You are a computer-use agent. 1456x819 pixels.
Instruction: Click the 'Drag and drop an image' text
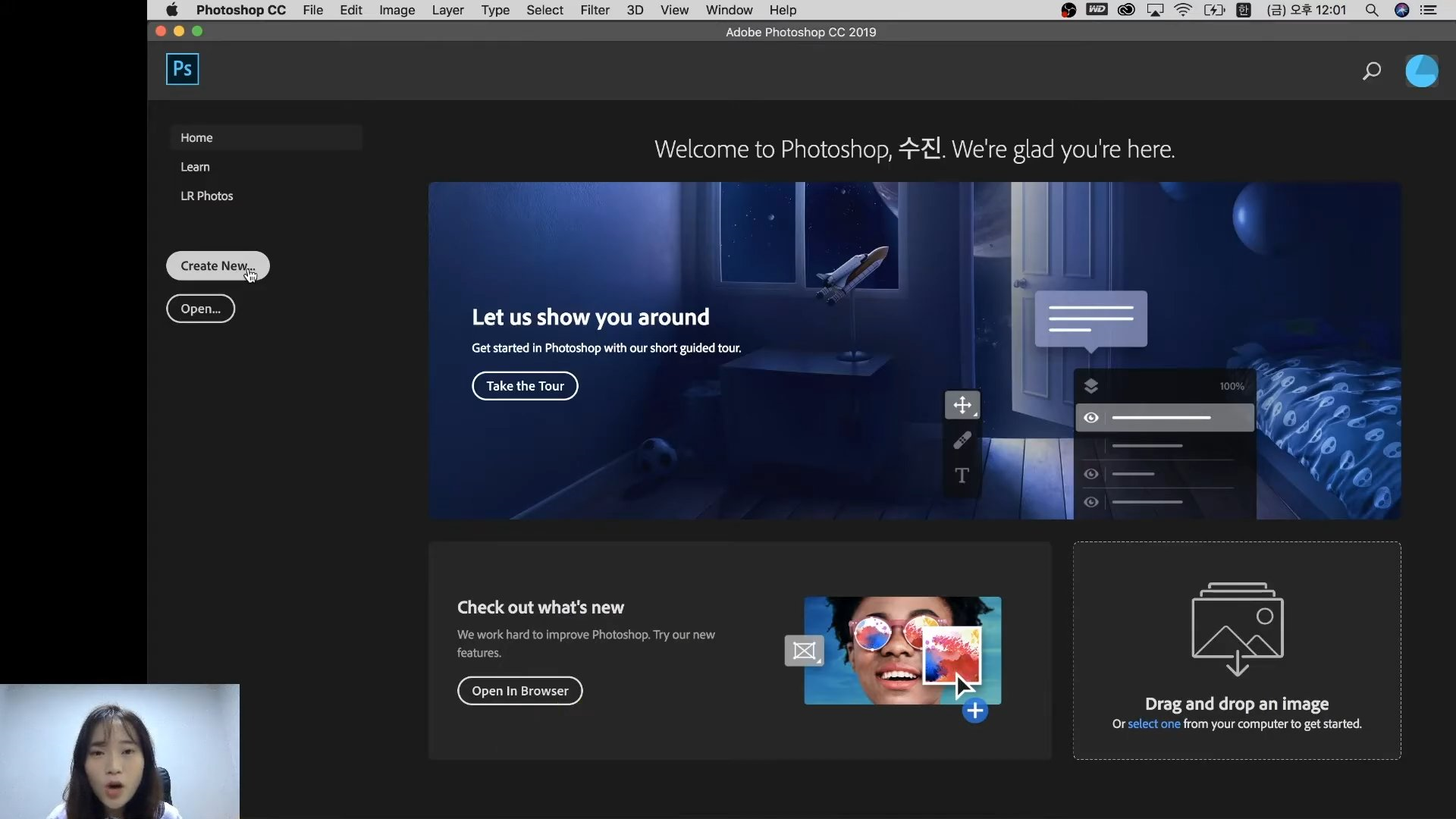pyautogui.click(x=1237, y=704)
